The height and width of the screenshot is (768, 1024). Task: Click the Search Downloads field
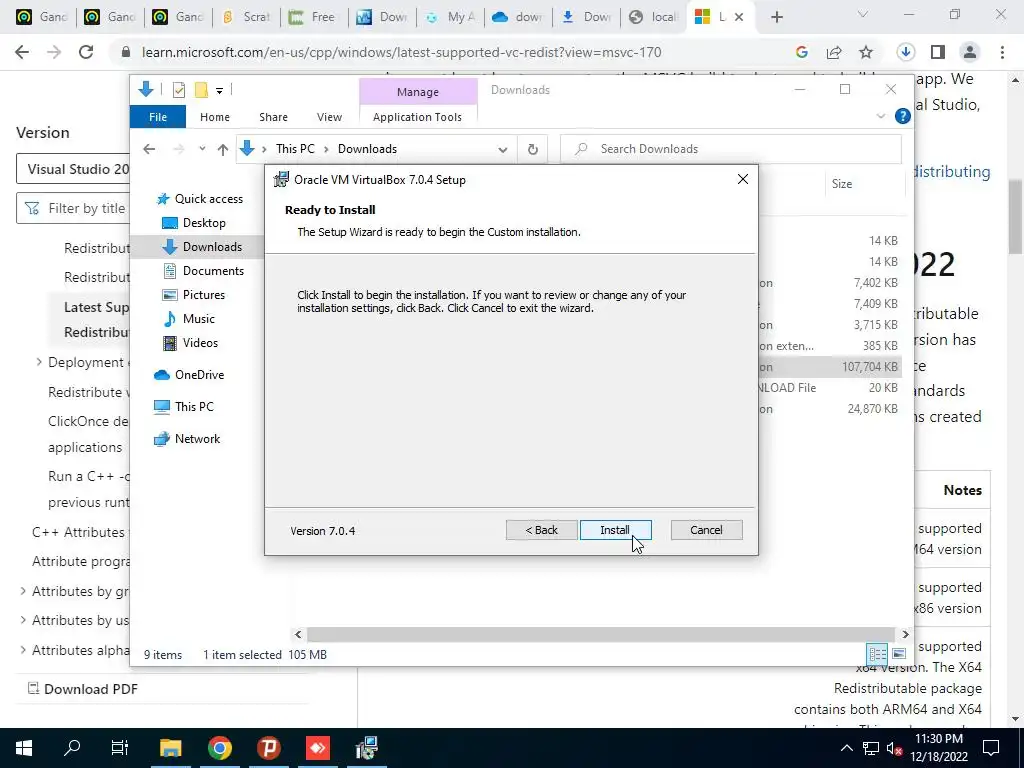[731, 149]
